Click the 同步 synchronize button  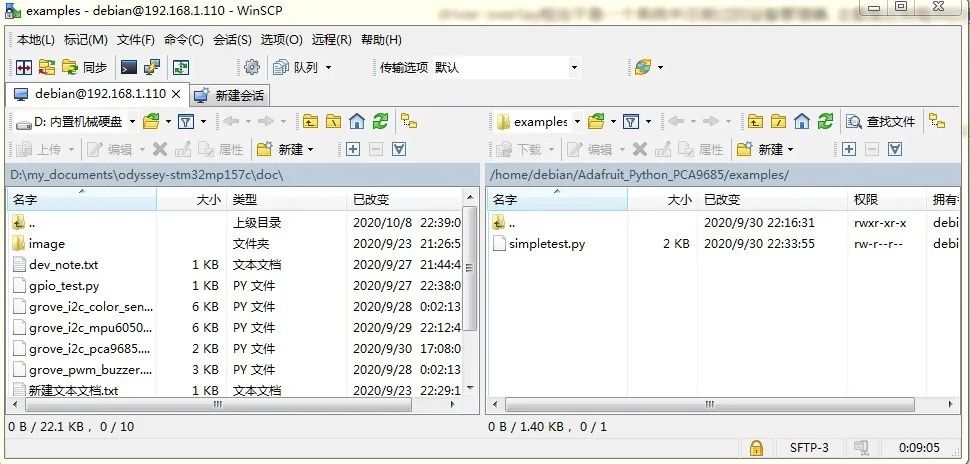pos(85,67)
